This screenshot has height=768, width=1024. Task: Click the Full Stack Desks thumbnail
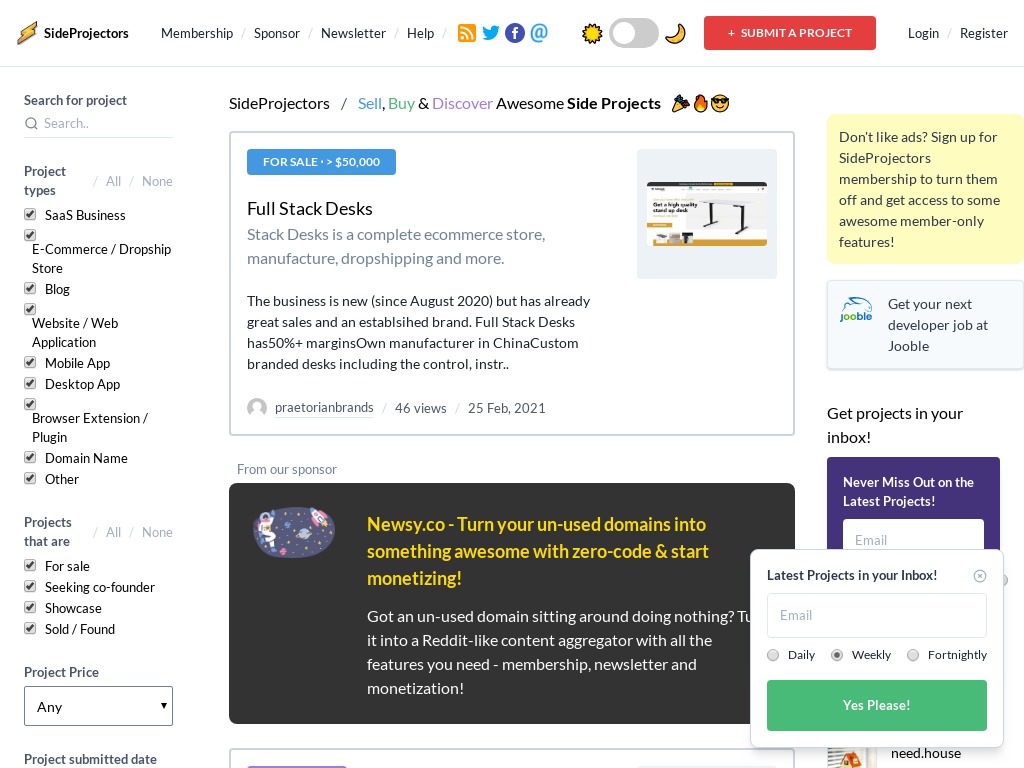pos(707,214)
